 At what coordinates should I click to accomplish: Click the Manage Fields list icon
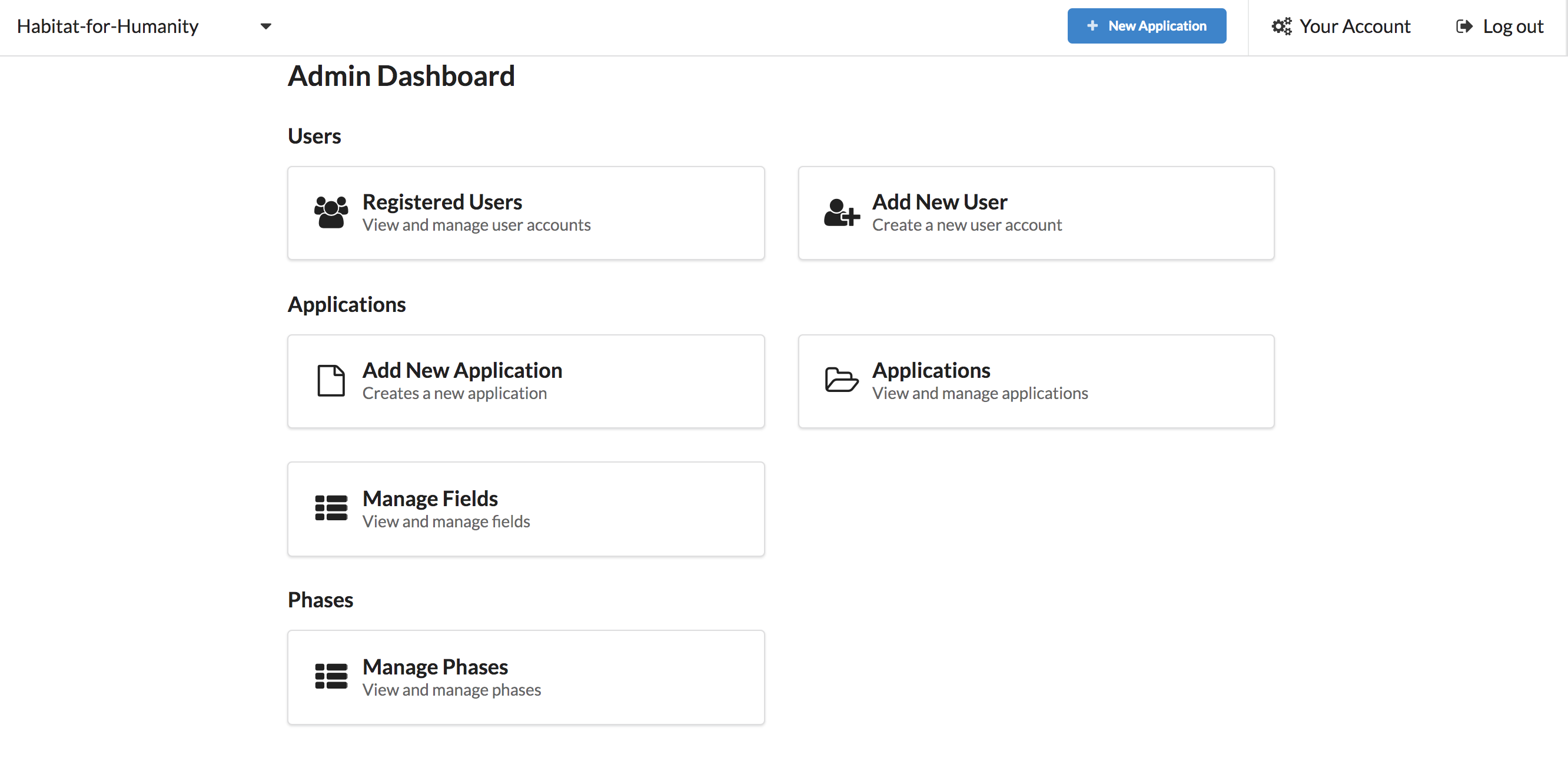click(331, 508)
